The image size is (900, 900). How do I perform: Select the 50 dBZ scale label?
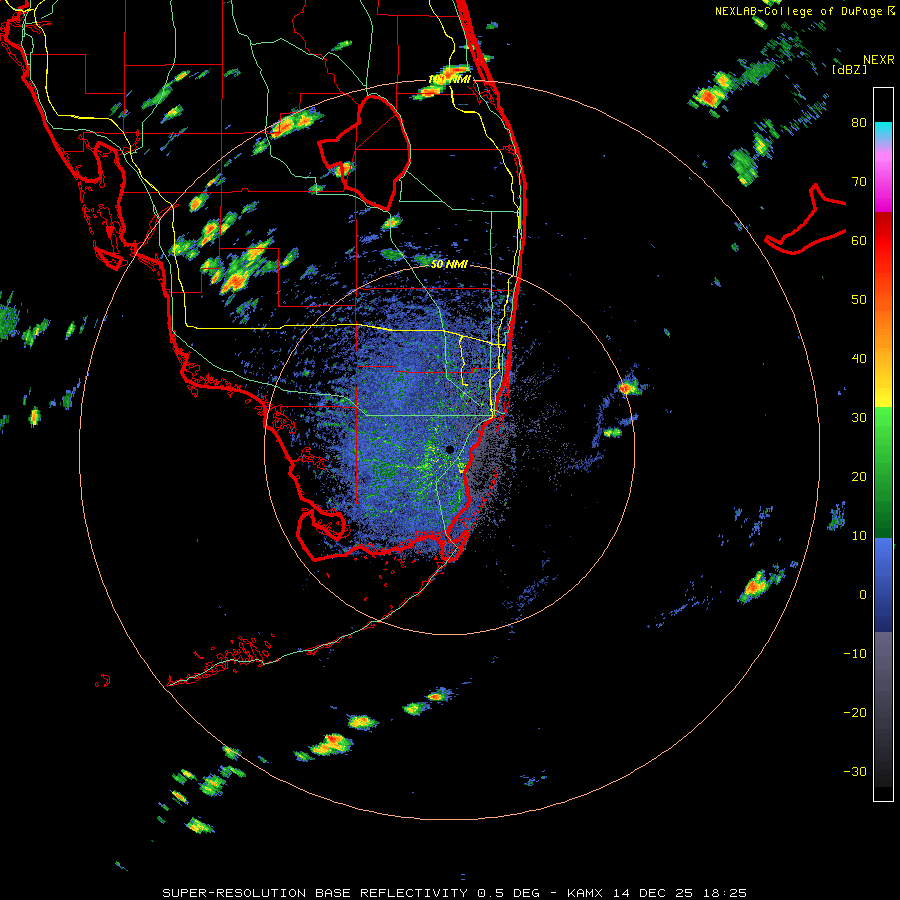click(859, 300)
